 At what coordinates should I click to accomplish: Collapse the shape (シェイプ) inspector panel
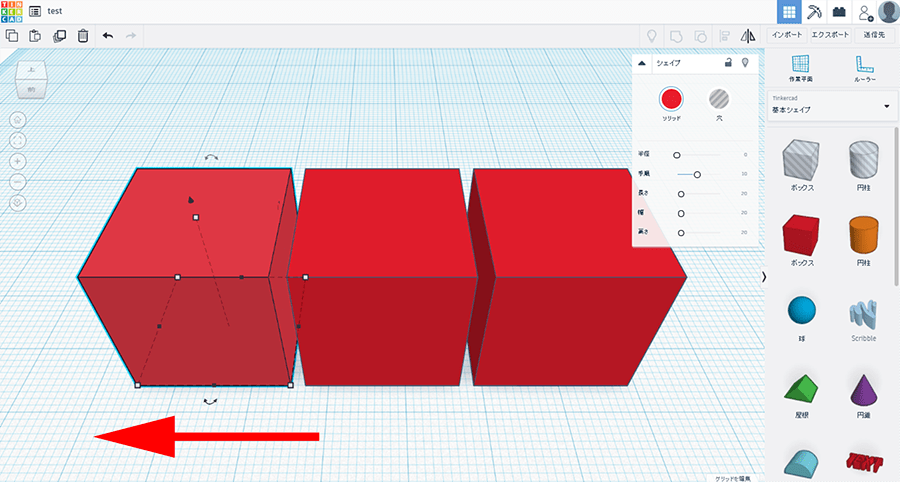point(642,63)
